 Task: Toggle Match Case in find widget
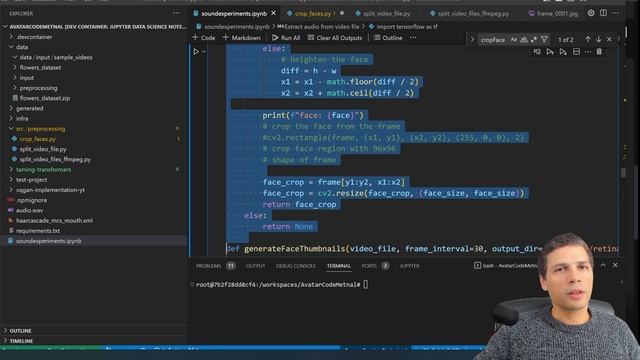(x=513, y=40)
